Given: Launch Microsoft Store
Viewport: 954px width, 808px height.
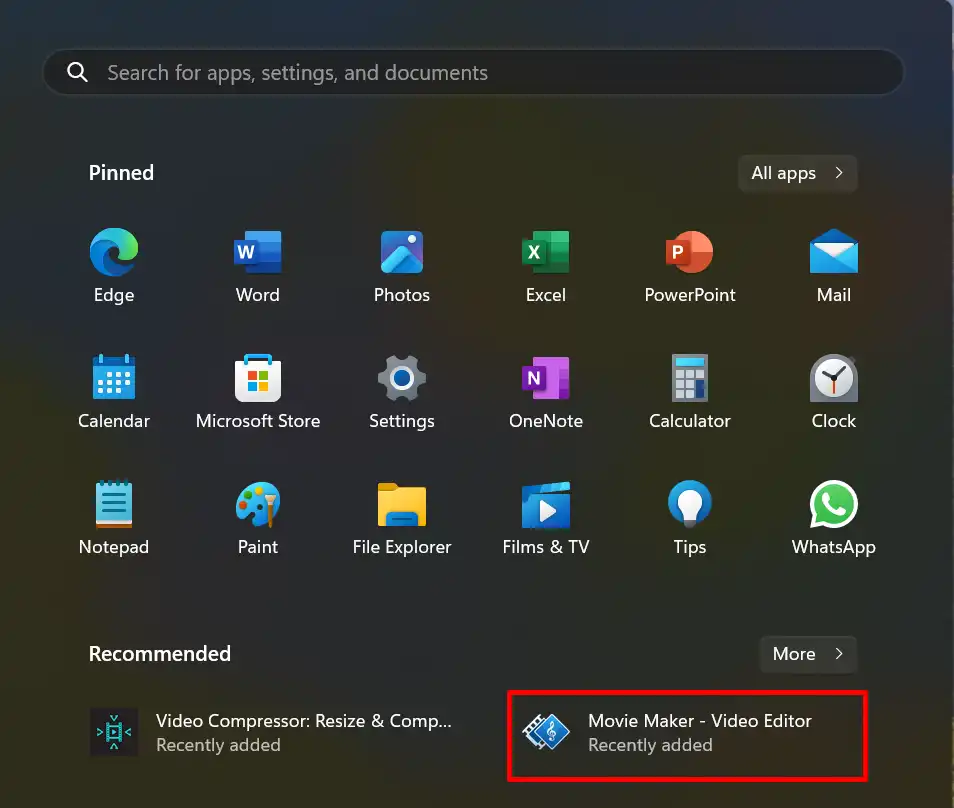Looking at the screenshot, I should [x=257, y=391].
